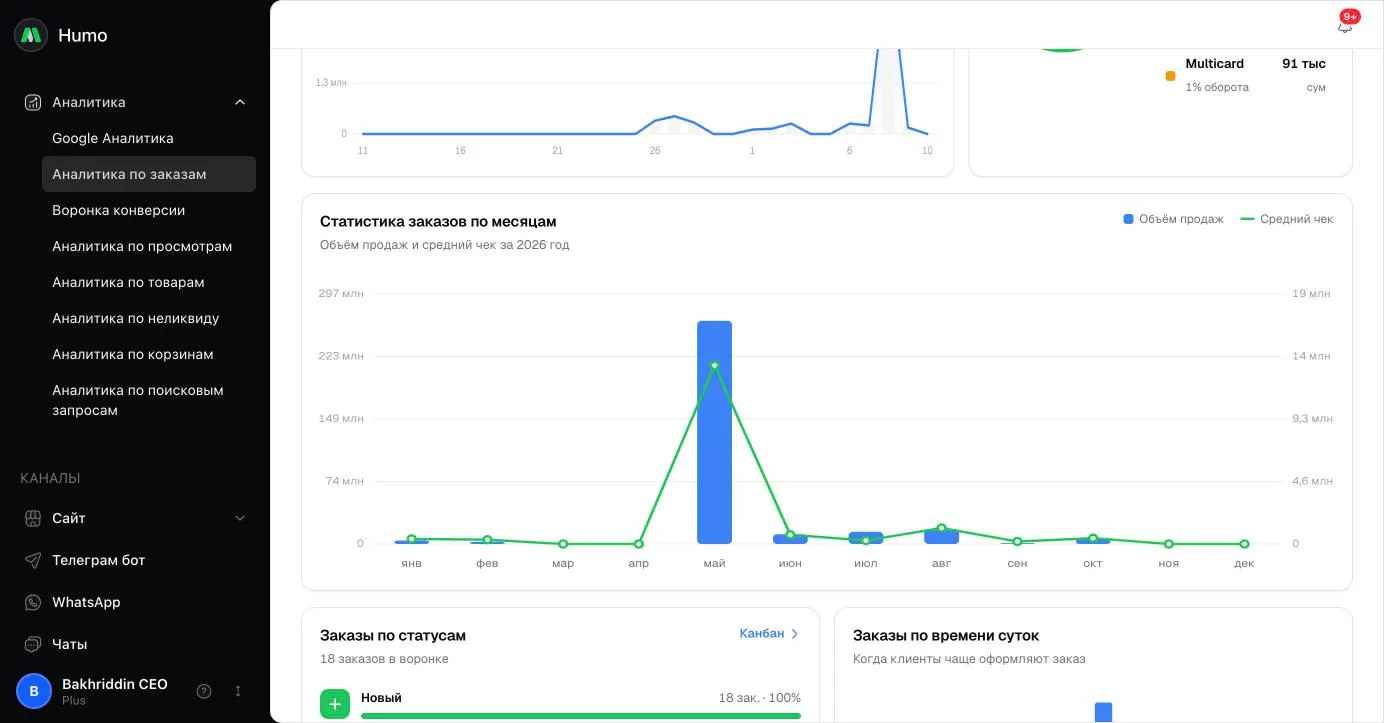This screenshot has width=1384, height=723.
Task: Click the 91 тыс Multicard value
Action: (x=1304, y=63)
